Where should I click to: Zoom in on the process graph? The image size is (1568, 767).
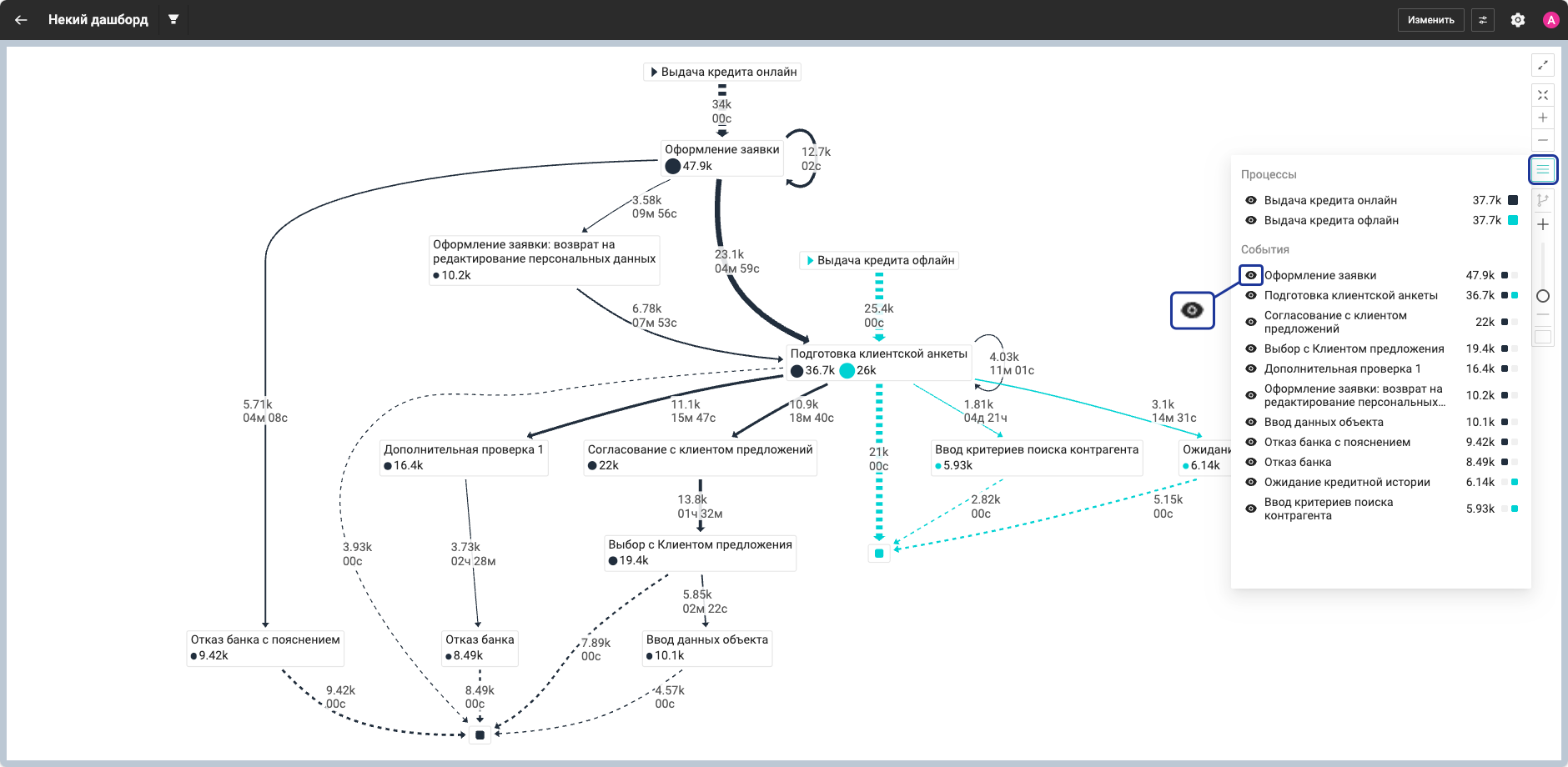(x=1543, y=118)
